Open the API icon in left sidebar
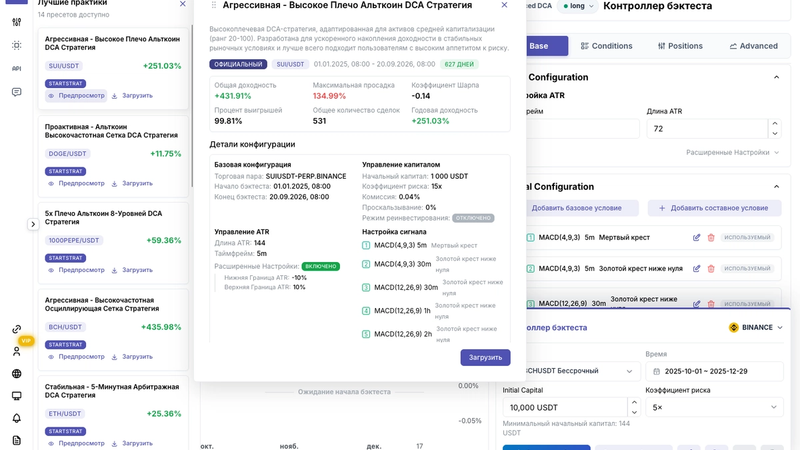Screen dimensions: 800x450 click(x=16, y=68)
